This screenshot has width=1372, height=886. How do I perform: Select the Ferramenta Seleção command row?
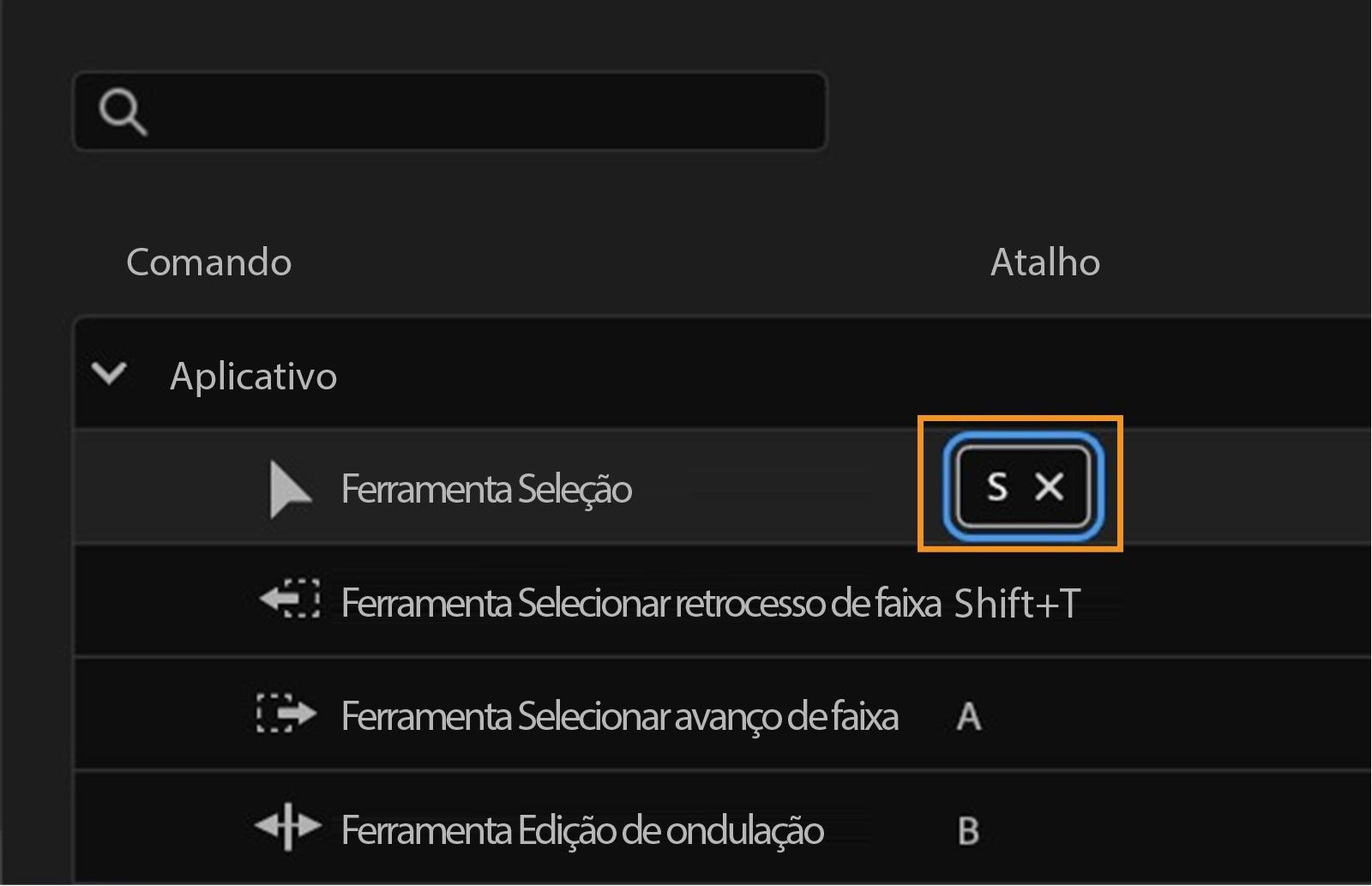pyautogui.click(x=486, y=489)
